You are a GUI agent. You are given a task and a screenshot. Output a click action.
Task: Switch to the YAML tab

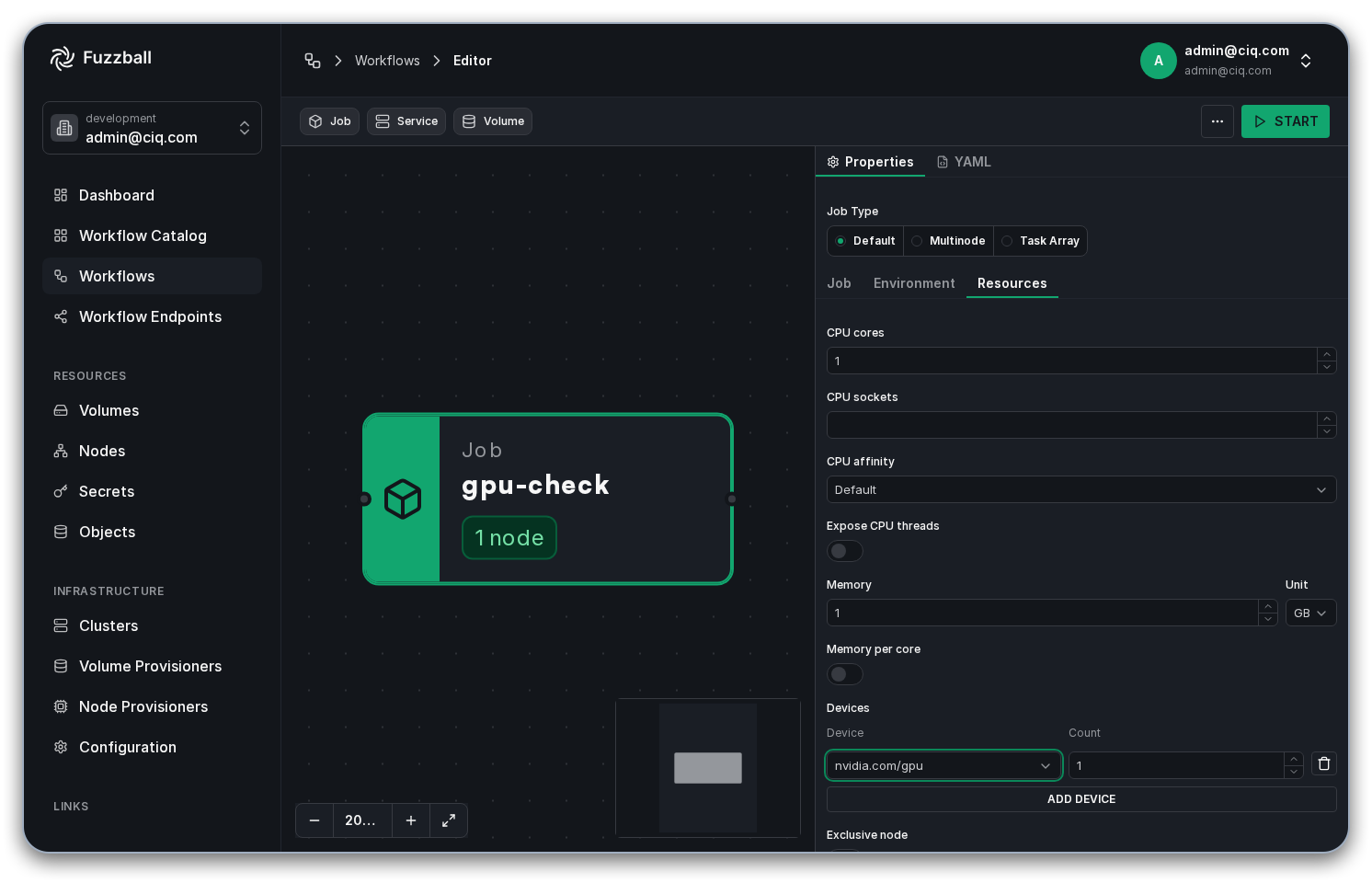(964, 162)
